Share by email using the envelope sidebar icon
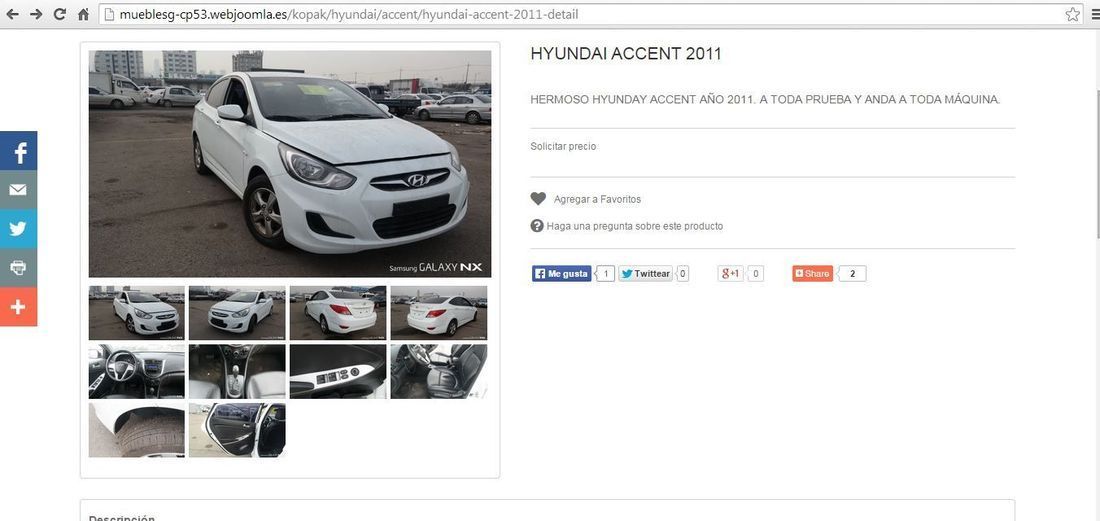Screen dimensions: 1100x521 coord(18,190)
